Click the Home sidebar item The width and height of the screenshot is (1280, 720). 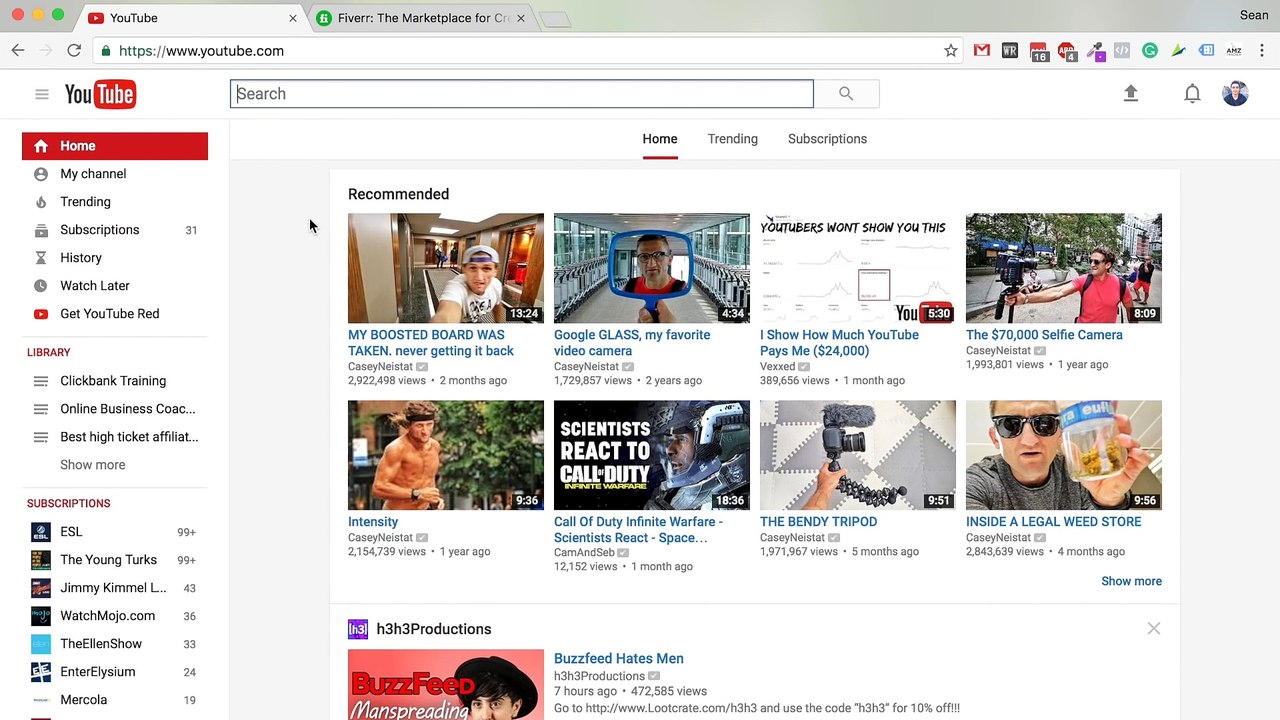click(x=115, y=146)
